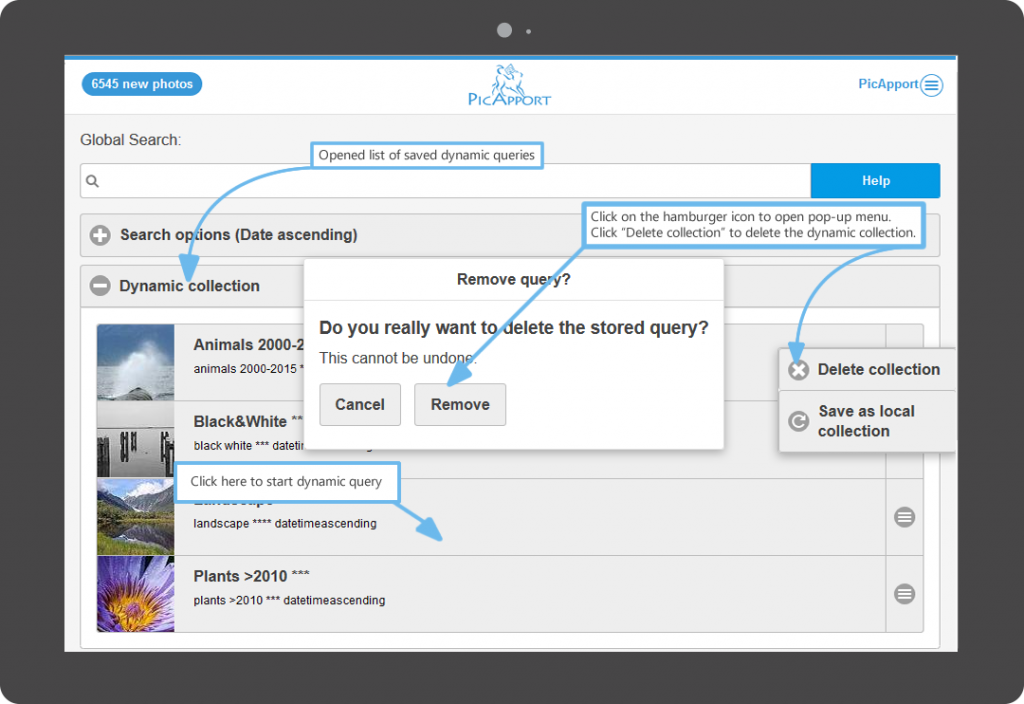This screenshot has width=1024, height=704.
Task: Open hamburger menu for Plants >2010 collection
Action: click(x=904, y=594)
